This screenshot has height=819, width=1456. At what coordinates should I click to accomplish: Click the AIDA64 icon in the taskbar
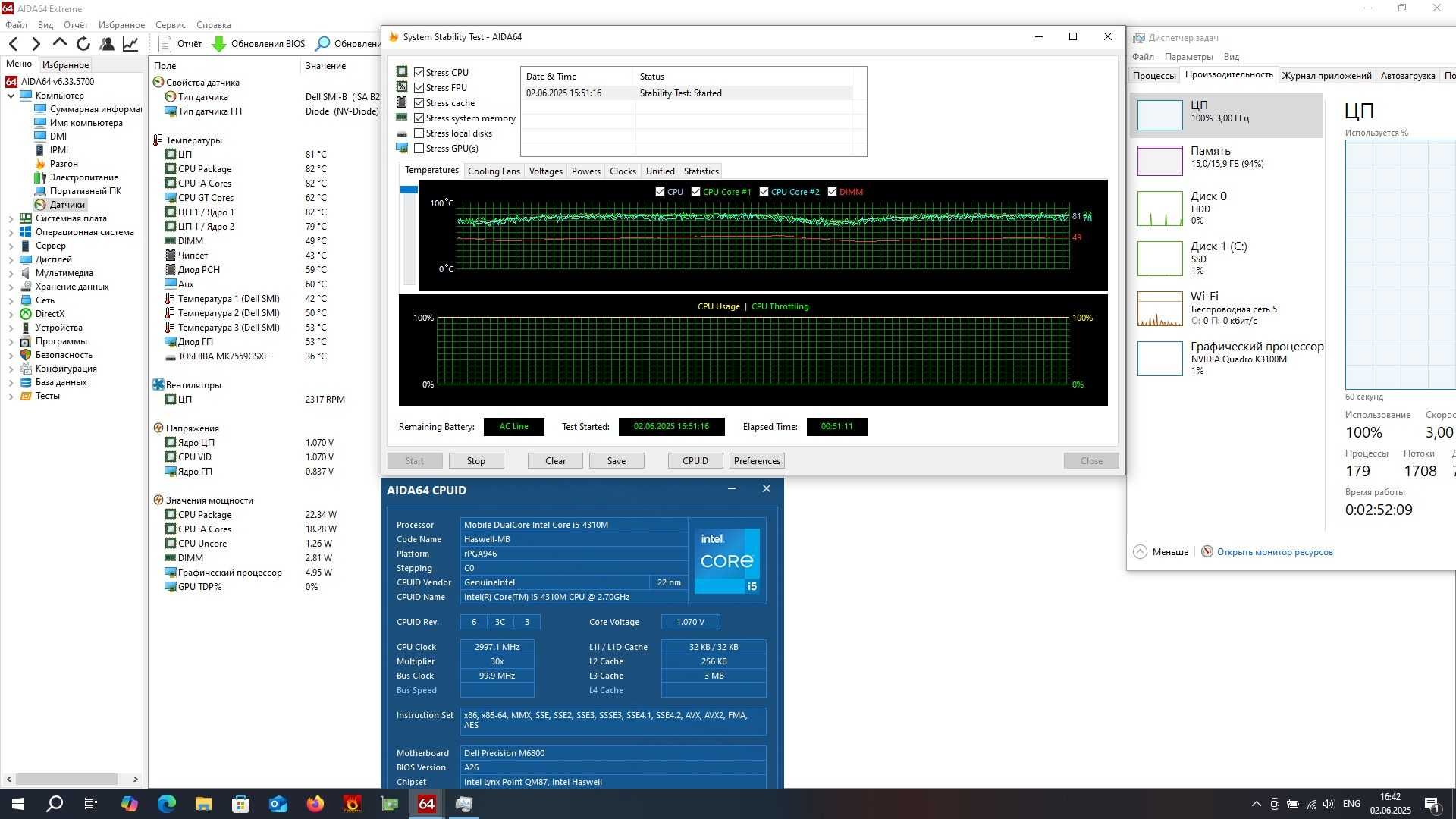click(x=427, y=804)
